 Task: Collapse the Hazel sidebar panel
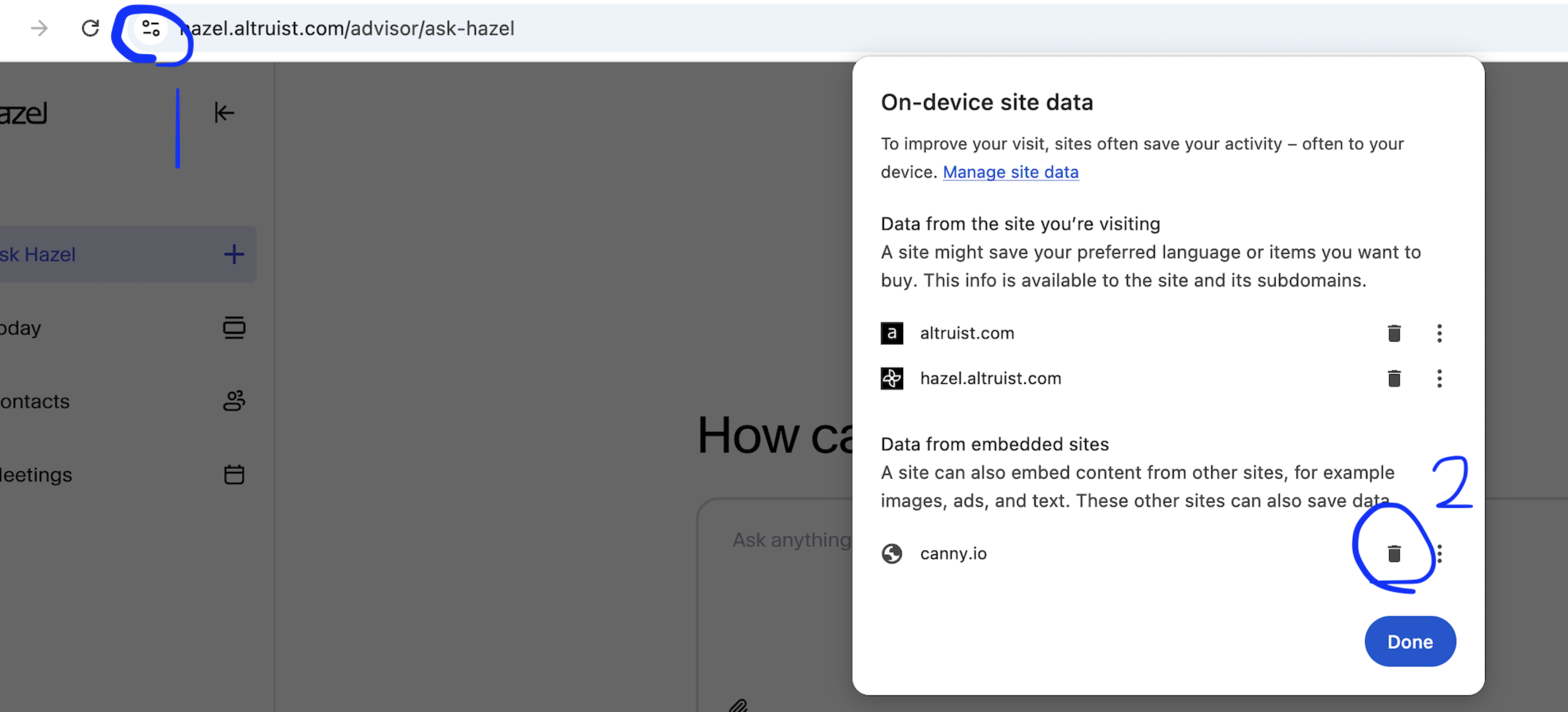224,113
